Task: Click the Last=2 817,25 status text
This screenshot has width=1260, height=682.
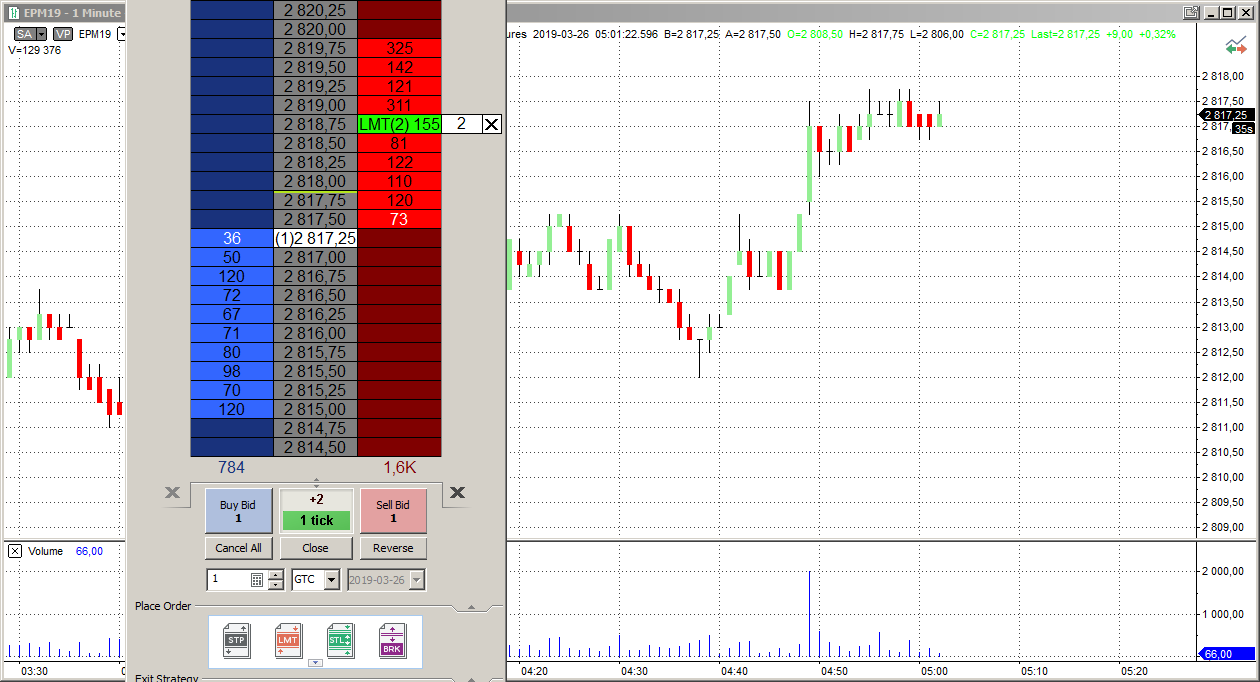Action: [1063, 34]
